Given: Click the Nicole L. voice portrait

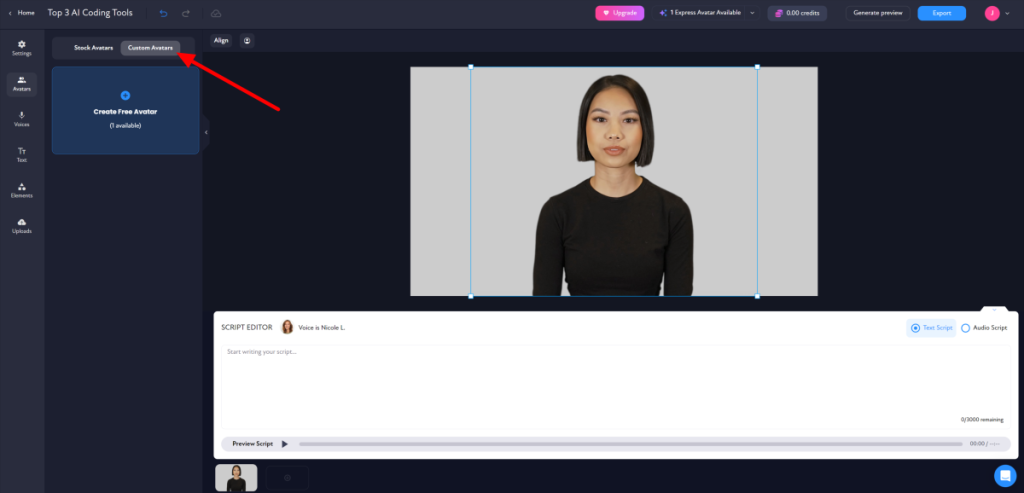Looking at the screenshot, I should pos(287,327).
